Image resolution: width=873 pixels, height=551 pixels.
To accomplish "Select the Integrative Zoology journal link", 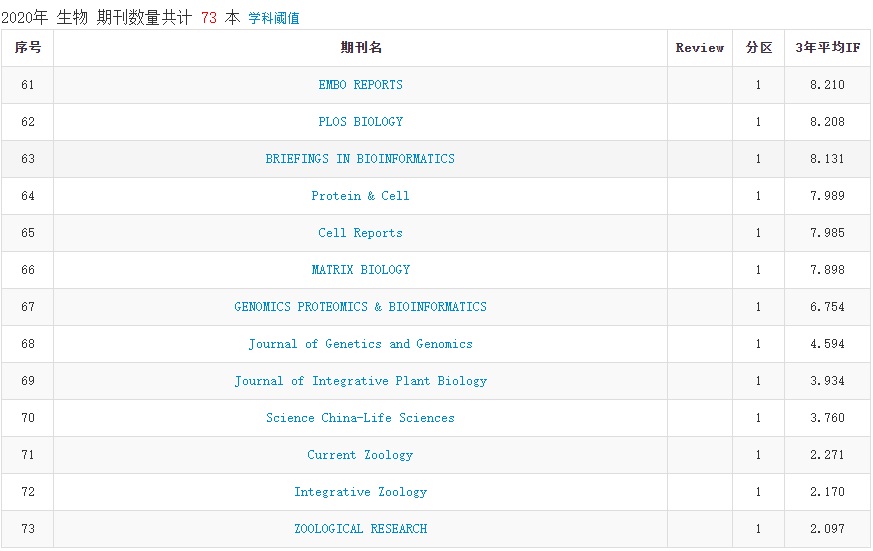I will tap(360, 492).
